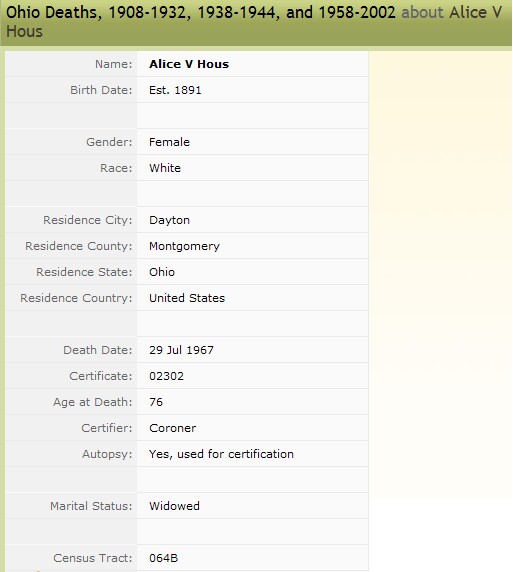Select Census Tract value 064B
Viewport: 513px width, 572px height.
(x=163, y=558)
